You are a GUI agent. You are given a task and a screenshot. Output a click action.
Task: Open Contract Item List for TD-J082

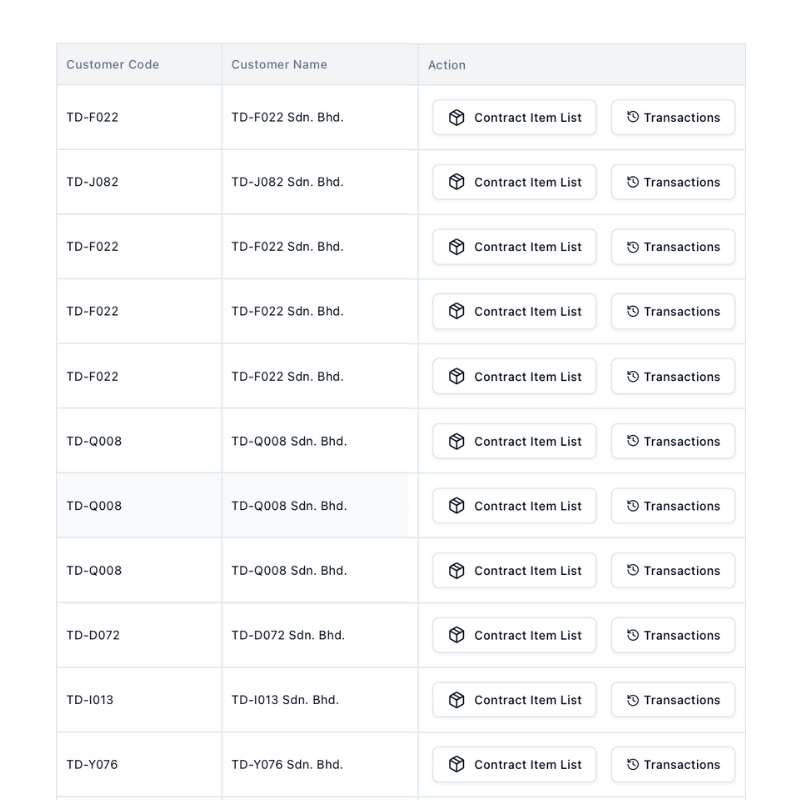pyautogui.click(x=514, y=182)
